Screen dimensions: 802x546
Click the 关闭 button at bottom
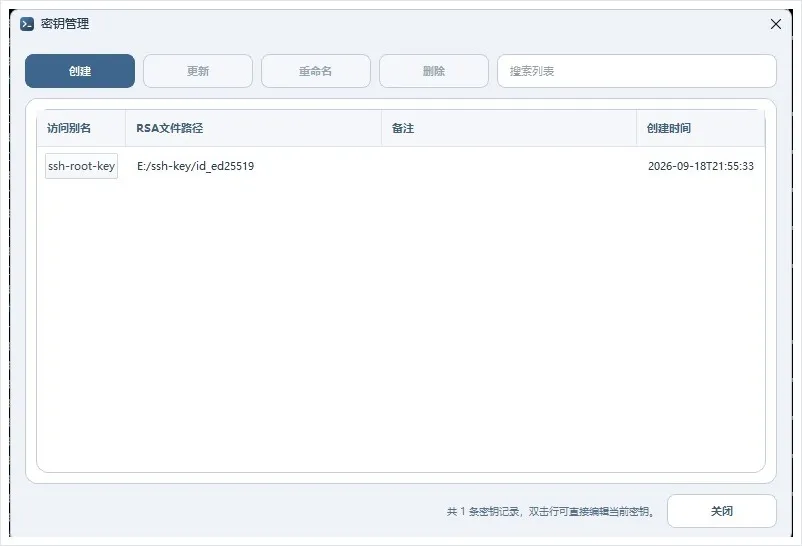(x=722, y=511)
